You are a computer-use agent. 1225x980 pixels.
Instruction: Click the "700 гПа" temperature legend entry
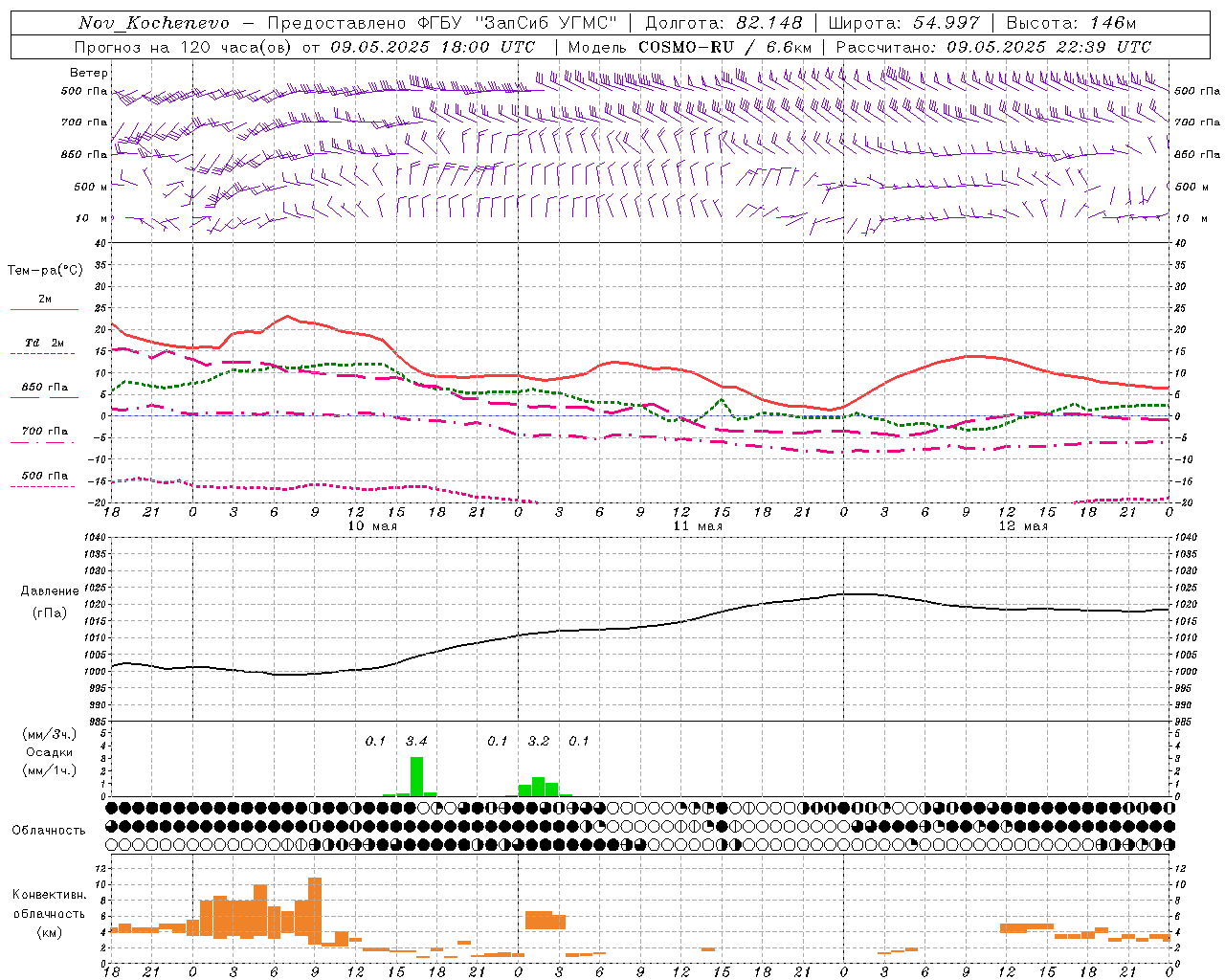(44, 432)
